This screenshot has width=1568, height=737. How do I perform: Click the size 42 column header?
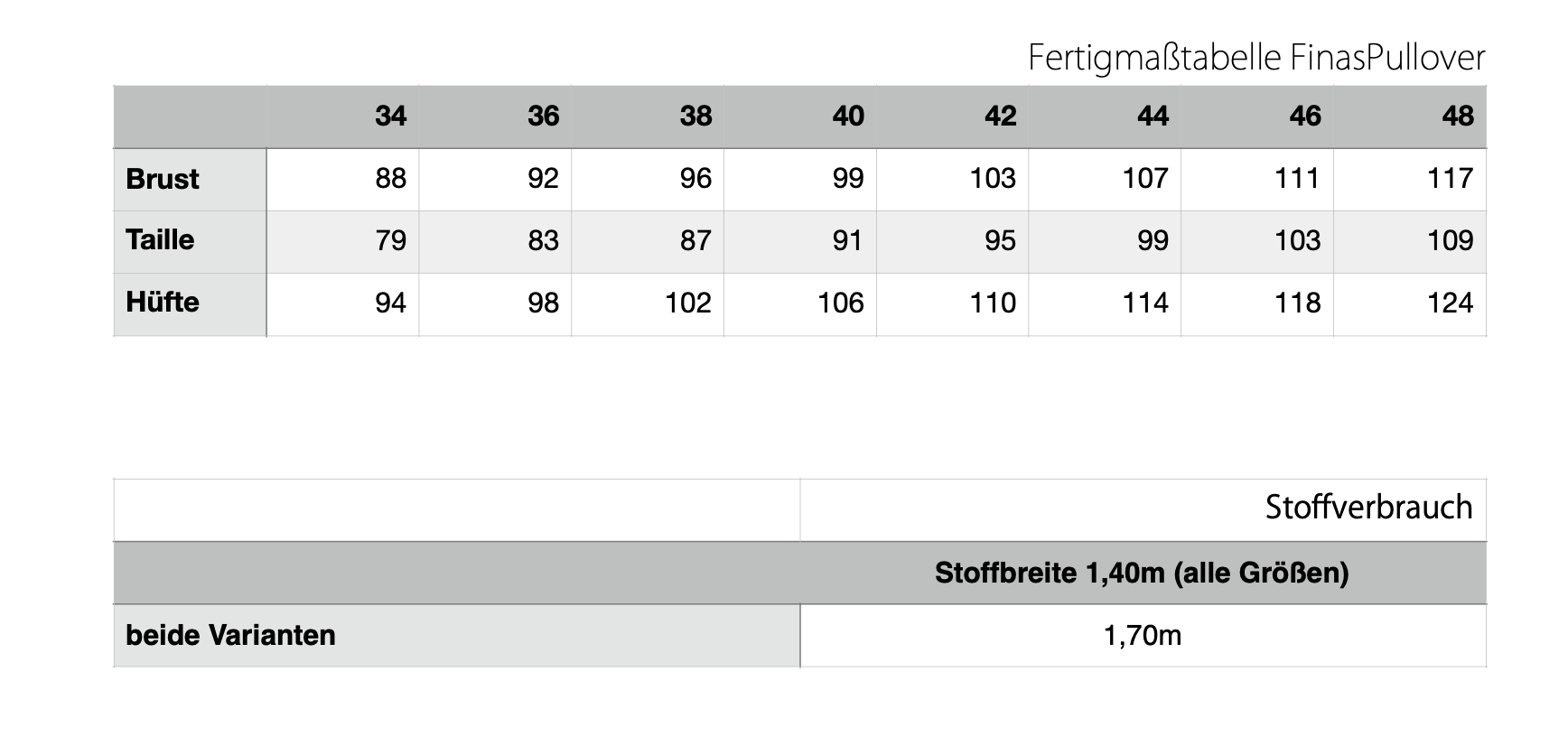1001,117
